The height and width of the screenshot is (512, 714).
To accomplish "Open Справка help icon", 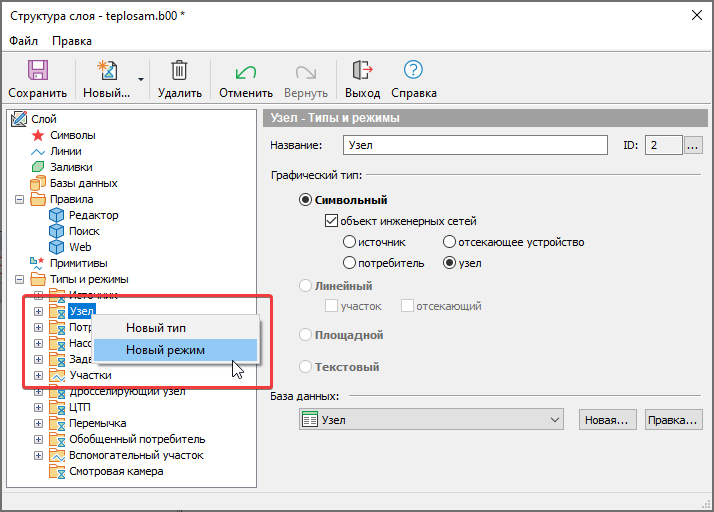I will click(413, 71).
